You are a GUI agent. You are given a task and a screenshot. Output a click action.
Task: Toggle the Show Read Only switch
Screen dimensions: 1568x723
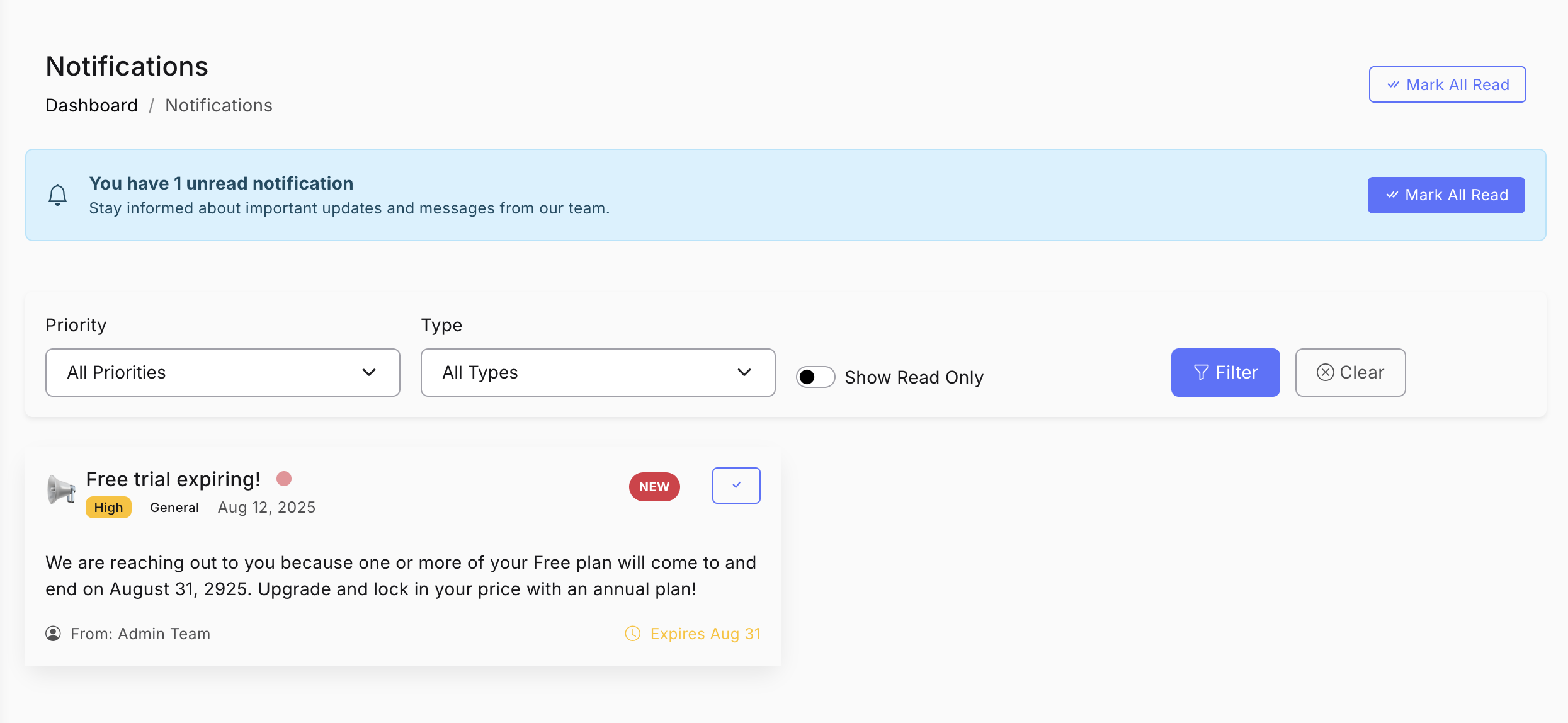click(815, 377)
